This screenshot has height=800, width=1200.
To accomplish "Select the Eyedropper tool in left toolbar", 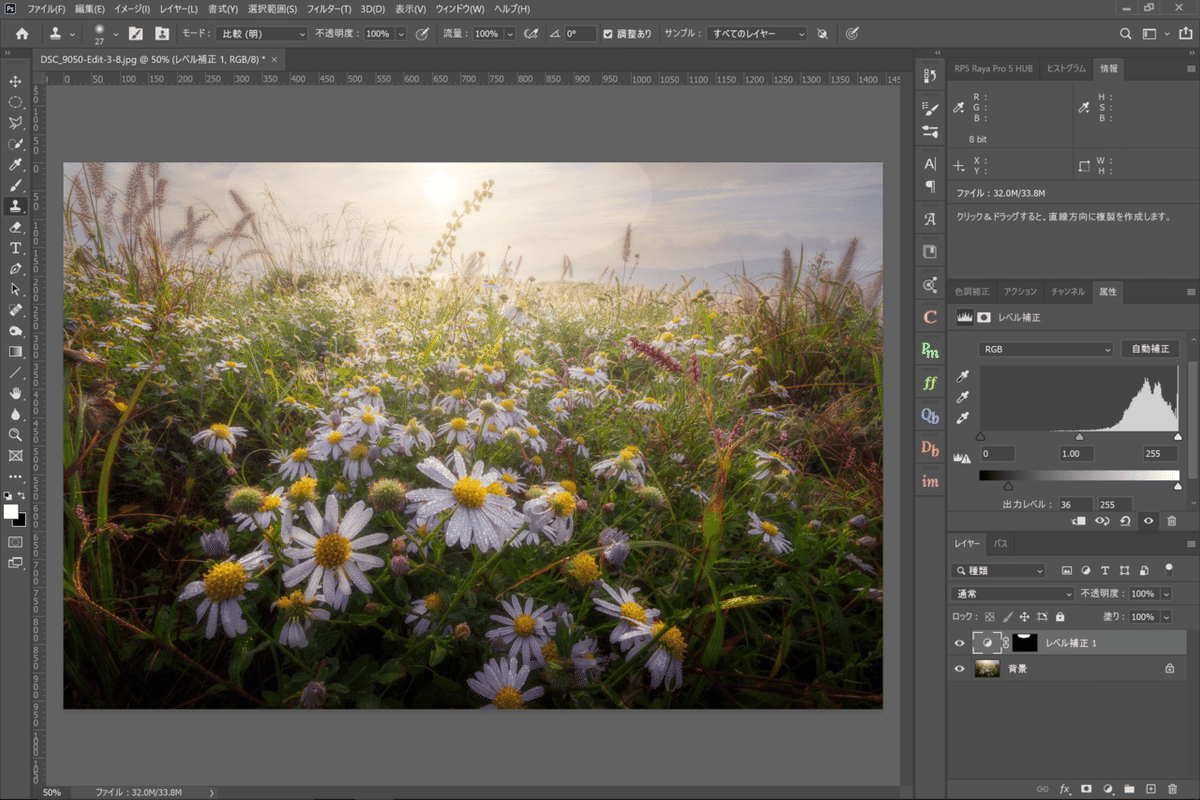I will [15, 164].
